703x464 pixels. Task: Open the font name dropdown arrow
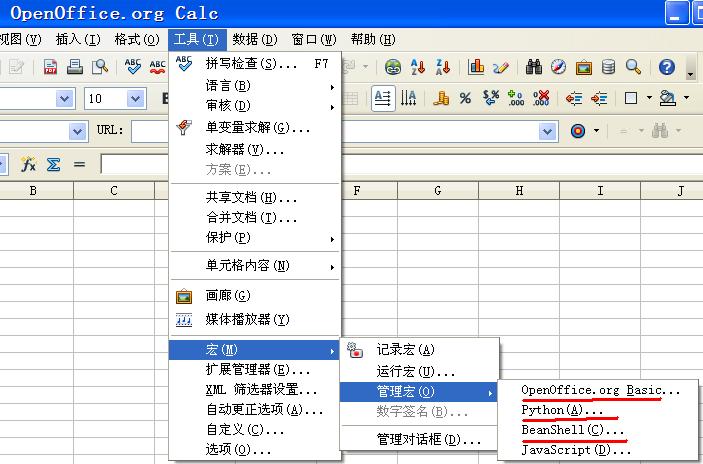pyautogui.click(x=65, y=98)
